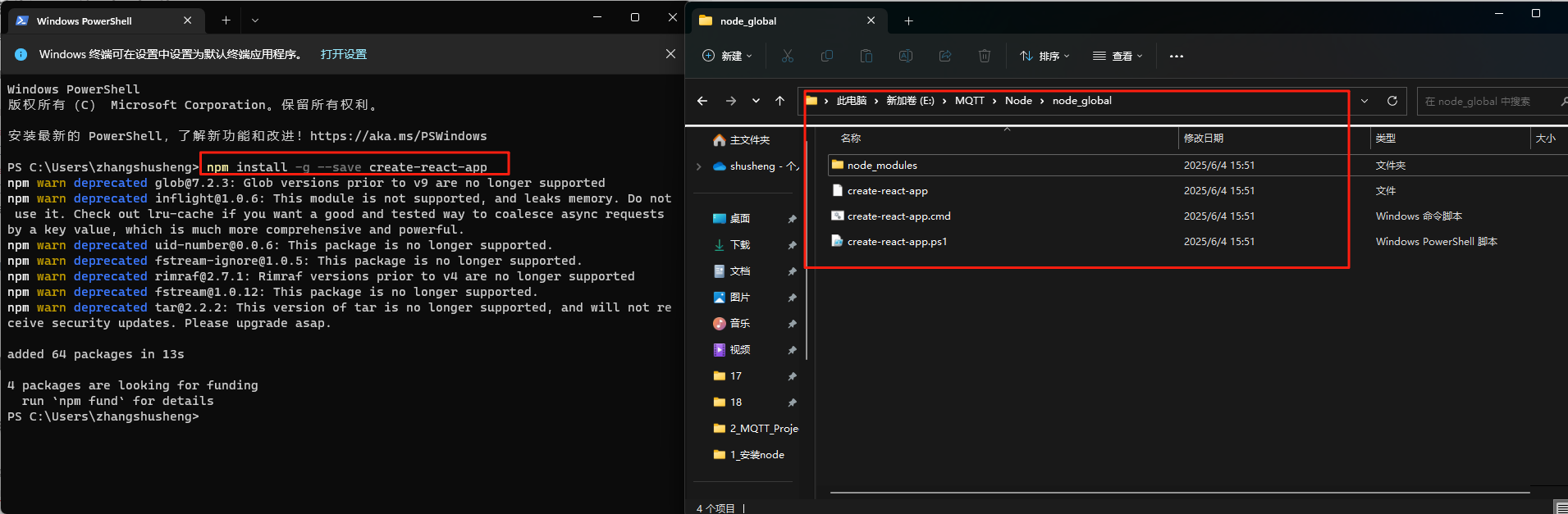Expand address bar history dropdown
The image size is (1568, 514).
(1365, 101)
